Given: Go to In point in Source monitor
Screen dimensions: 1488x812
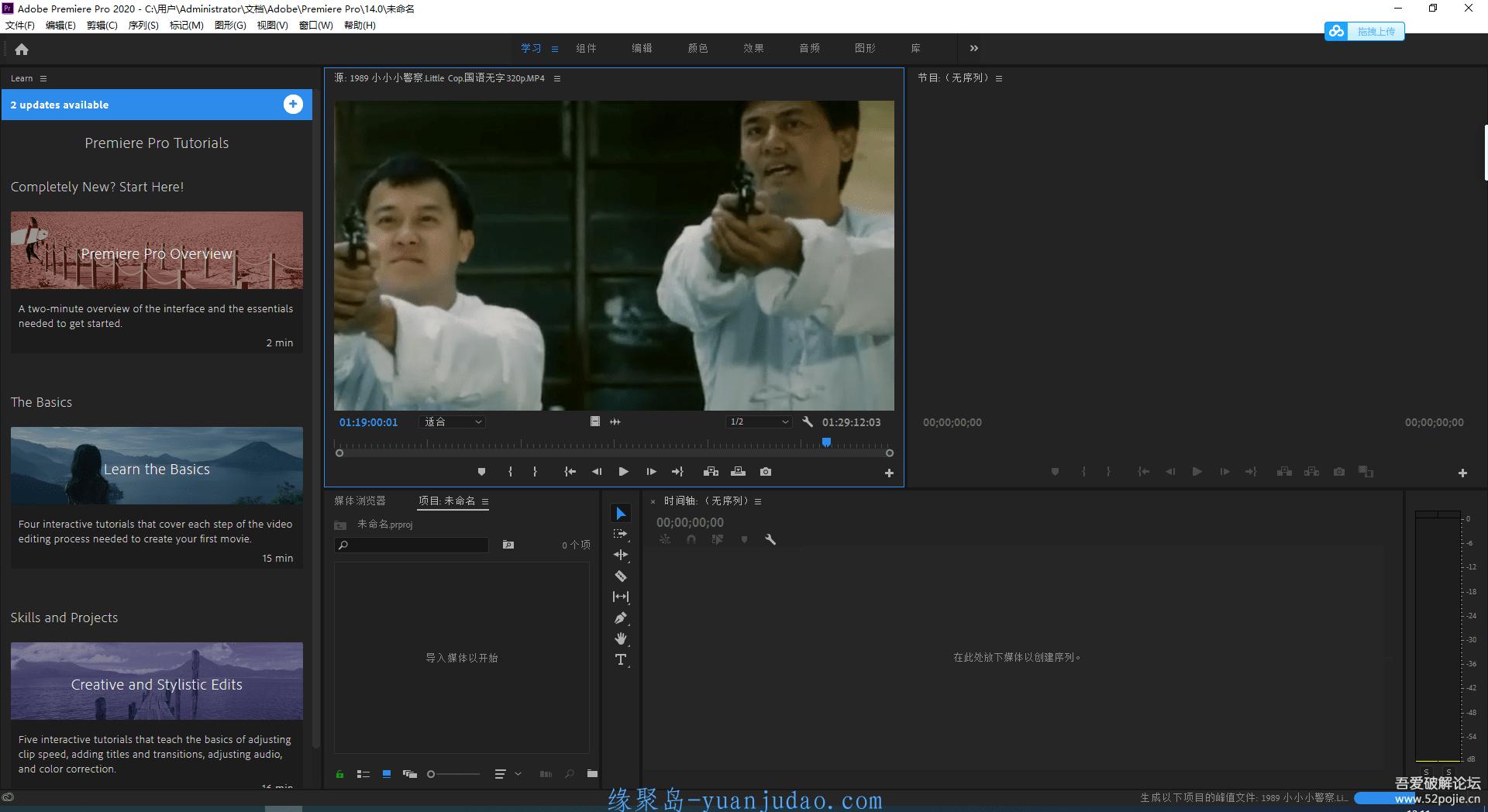Looking at the screenshot, I should pos(570,472).
